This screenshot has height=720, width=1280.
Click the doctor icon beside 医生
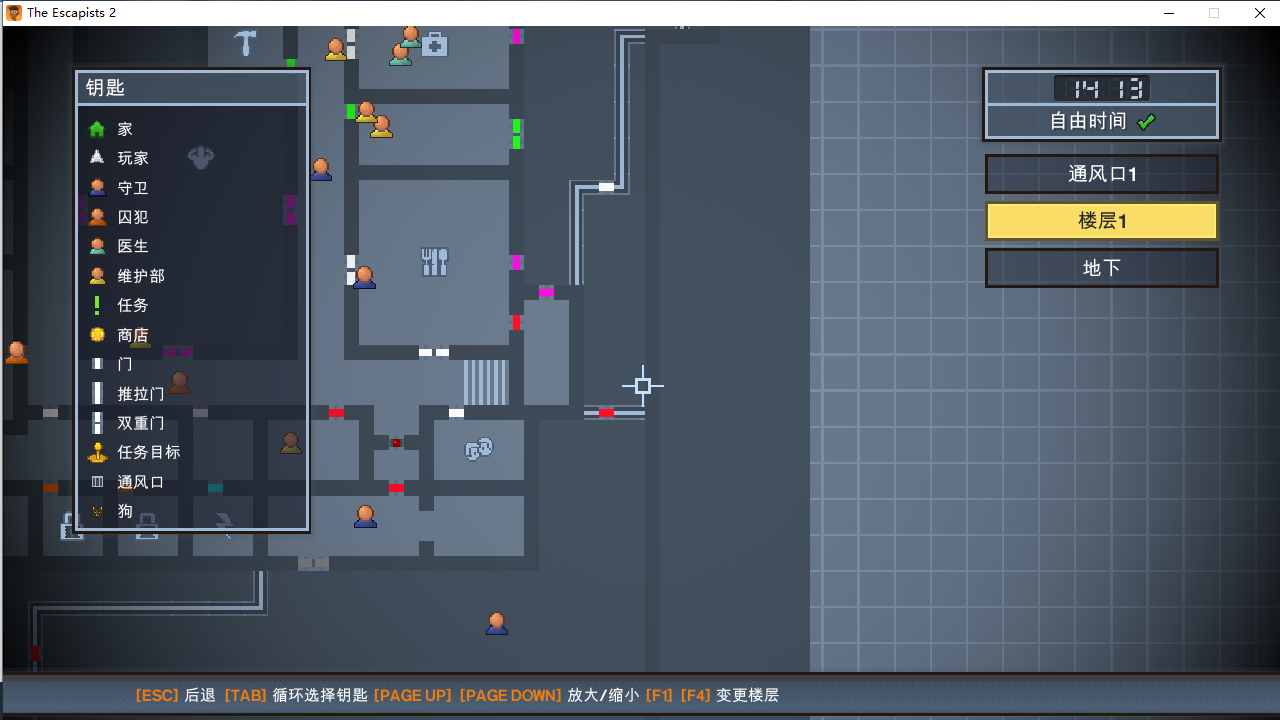pos(97,246)
